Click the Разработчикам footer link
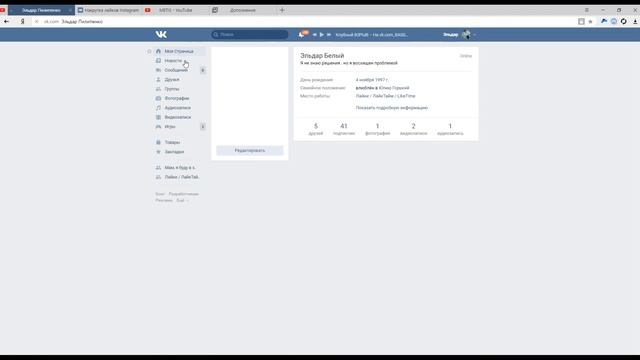The image size is (640, 360). pos(184,194)
